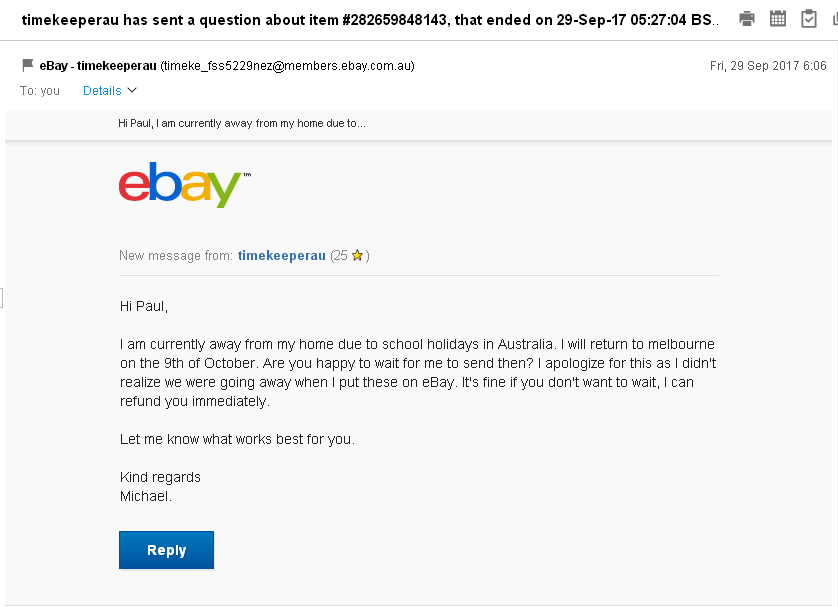Click the yellow feedback star next to 25
Screen dimensions: 838x607
[357, 256]
